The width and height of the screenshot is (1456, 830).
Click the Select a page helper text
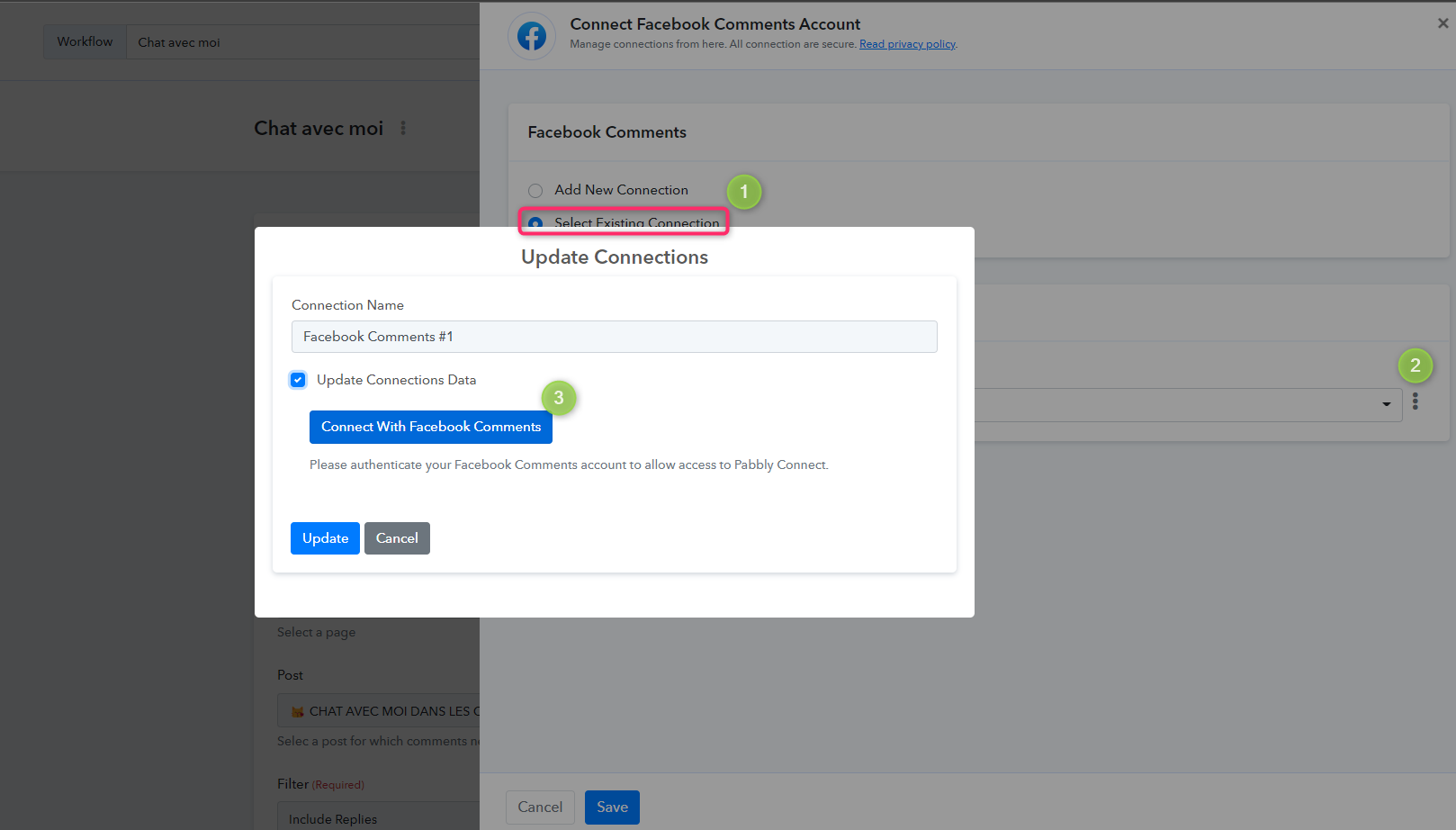(317, 632)
